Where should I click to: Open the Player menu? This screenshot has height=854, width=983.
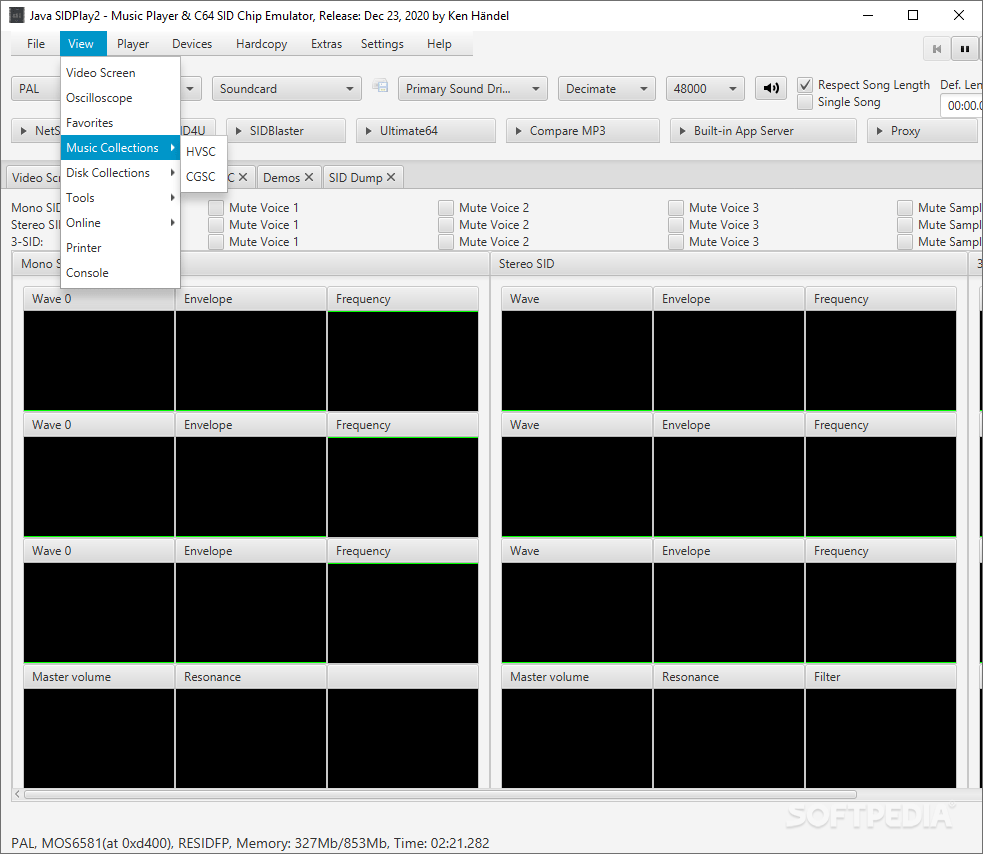(133, 44)
